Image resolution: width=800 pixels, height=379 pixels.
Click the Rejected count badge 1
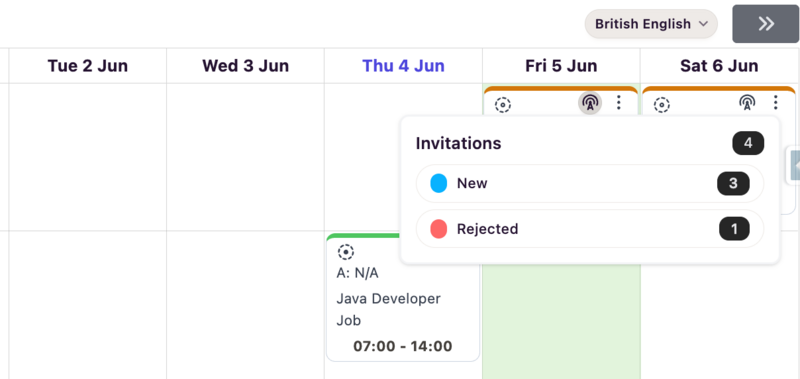pos(734,229)
